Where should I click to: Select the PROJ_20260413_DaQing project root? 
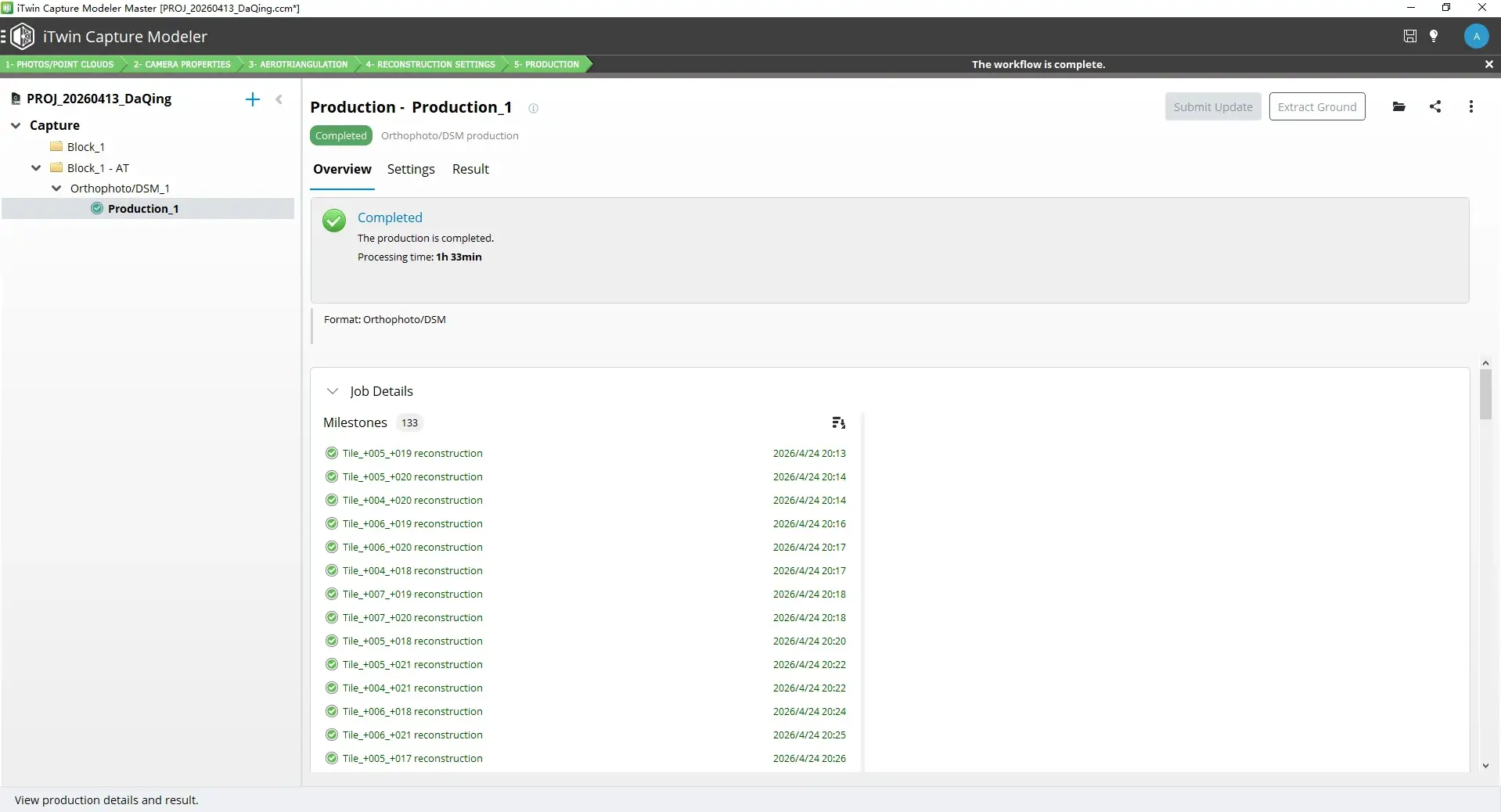99,99
